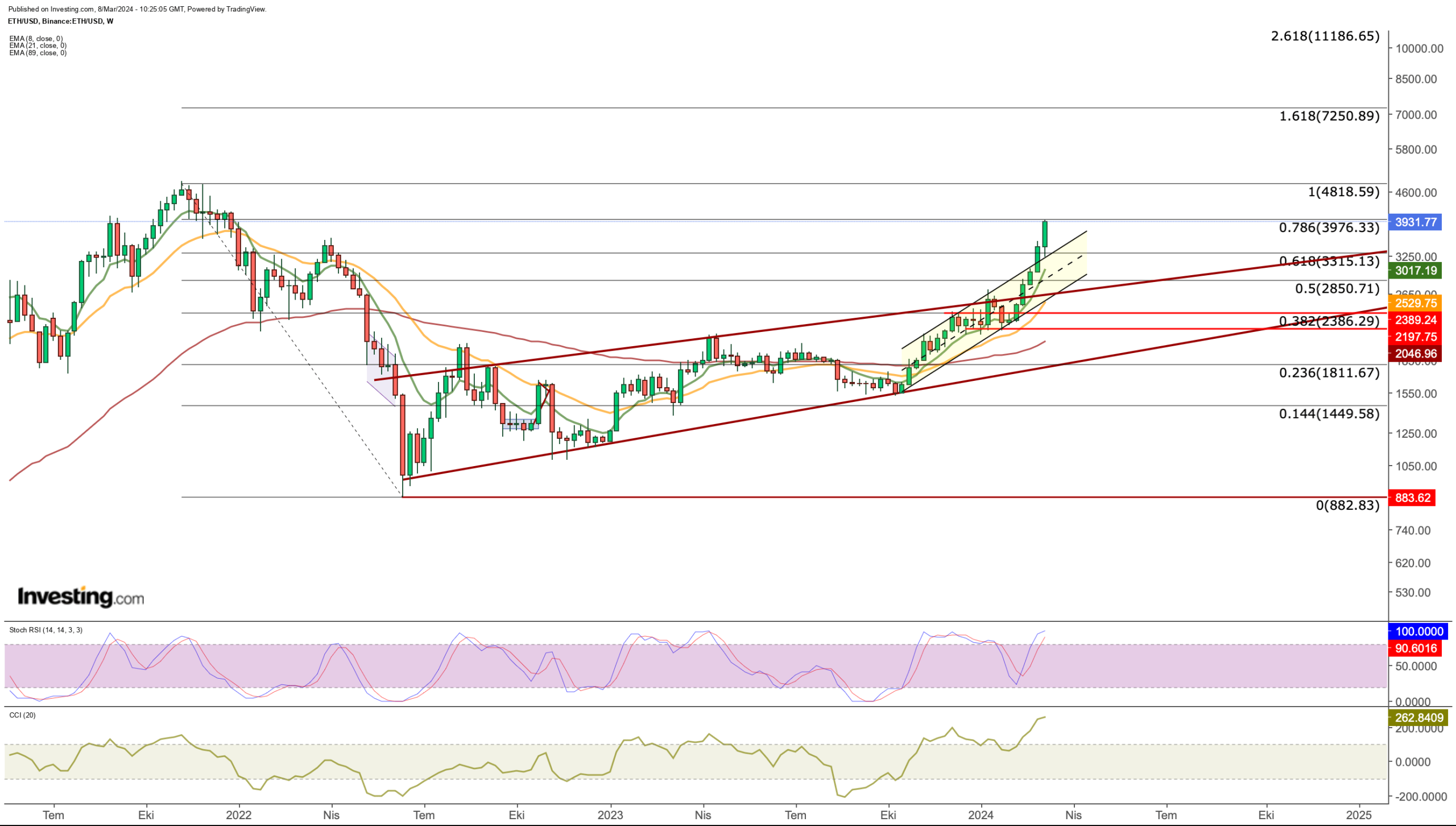Click the 0(882.83) Fibonacci label
Image resolution: width=1456 pixels, height=826 pixels.
pyautogui.click(x=1347, y=505)
